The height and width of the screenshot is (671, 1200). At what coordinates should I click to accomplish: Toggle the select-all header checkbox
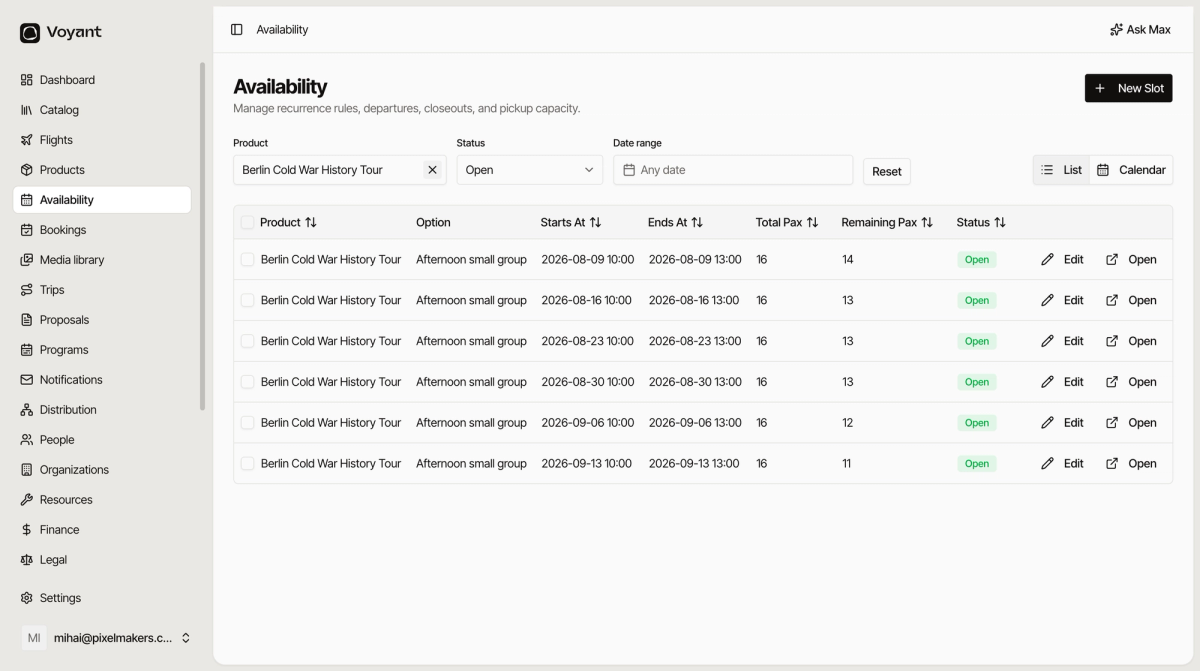click(247, 222)
